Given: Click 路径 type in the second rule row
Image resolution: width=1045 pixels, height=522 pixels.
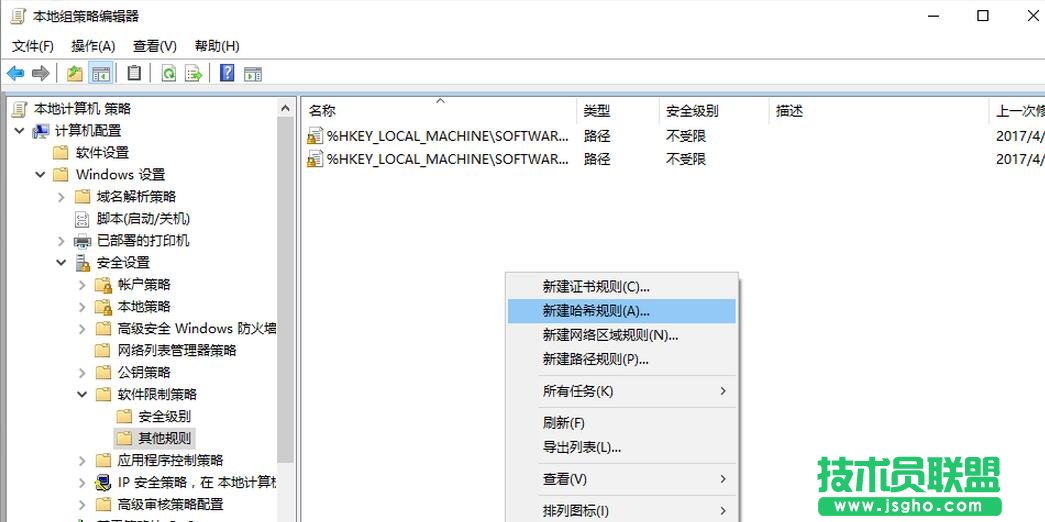Looking at the screenshot, I should [596, 159].
